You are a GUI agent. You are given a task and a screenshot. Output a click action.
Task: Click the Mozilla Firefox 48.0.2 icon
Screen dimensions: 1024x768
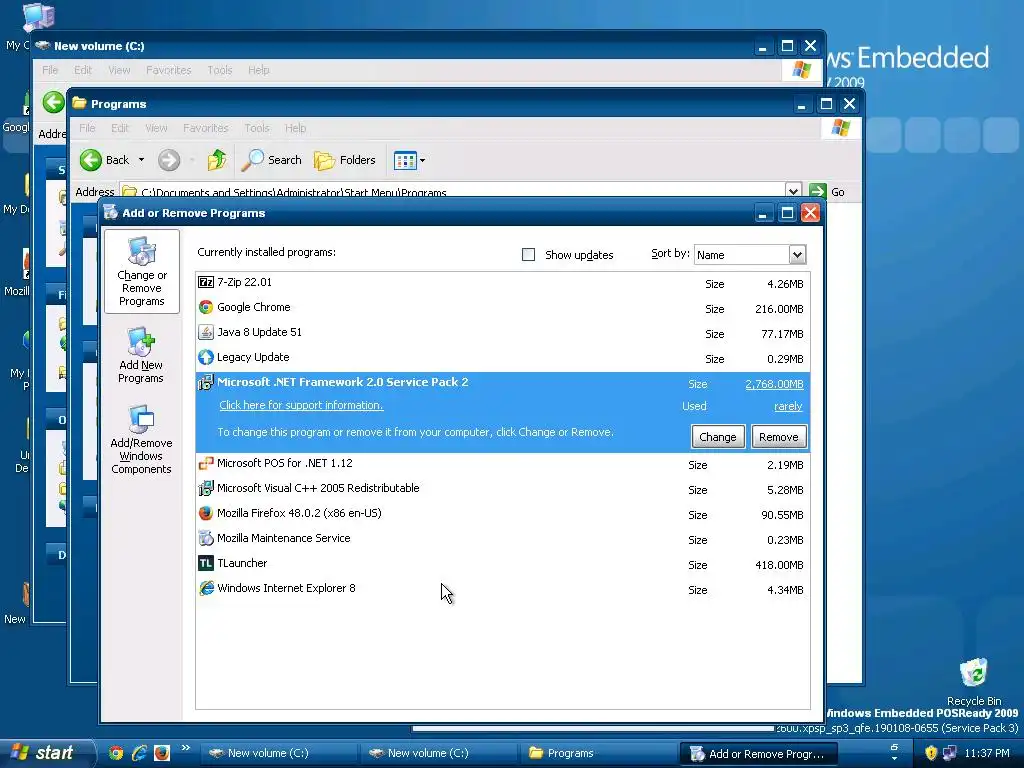coord(206,513)
